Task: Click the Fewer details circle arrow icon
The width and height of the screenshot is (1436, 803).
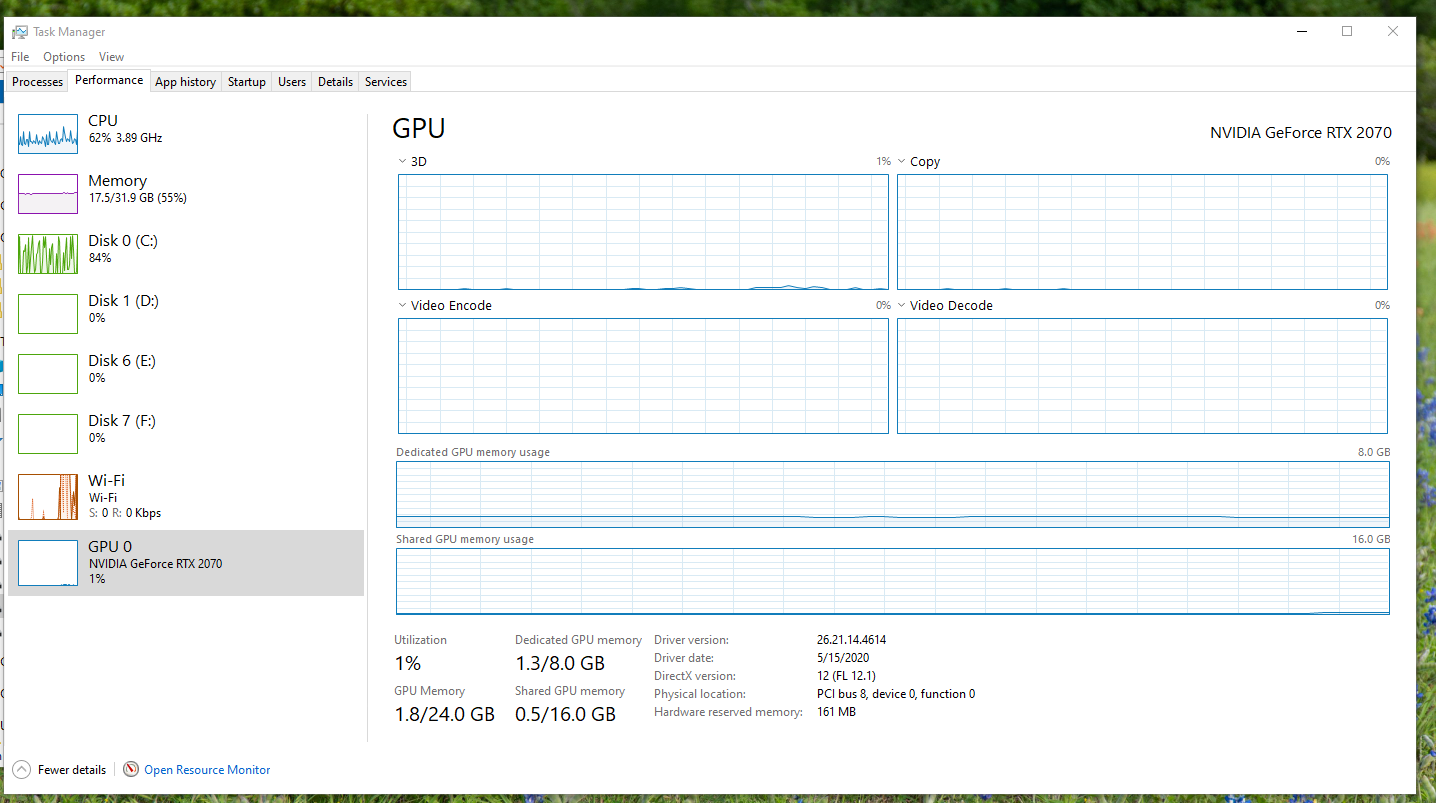Action: (x=22, y=770)
